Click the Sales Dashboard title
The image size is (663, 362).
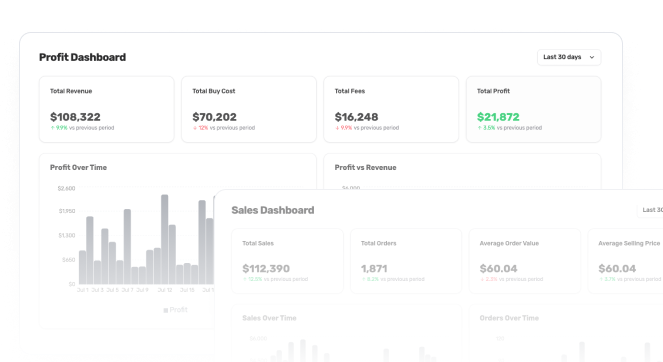pyautogui.click(x=273, y=210)
